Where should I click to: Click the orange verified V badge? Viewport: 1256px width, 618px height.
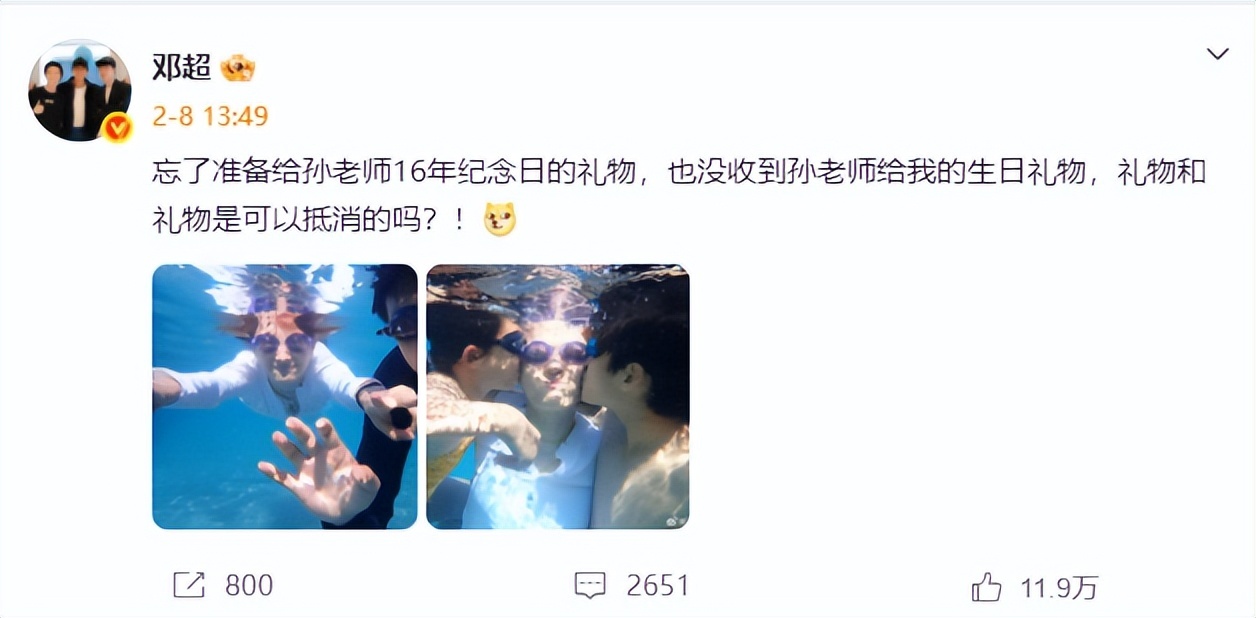click(x=118, y=127)
